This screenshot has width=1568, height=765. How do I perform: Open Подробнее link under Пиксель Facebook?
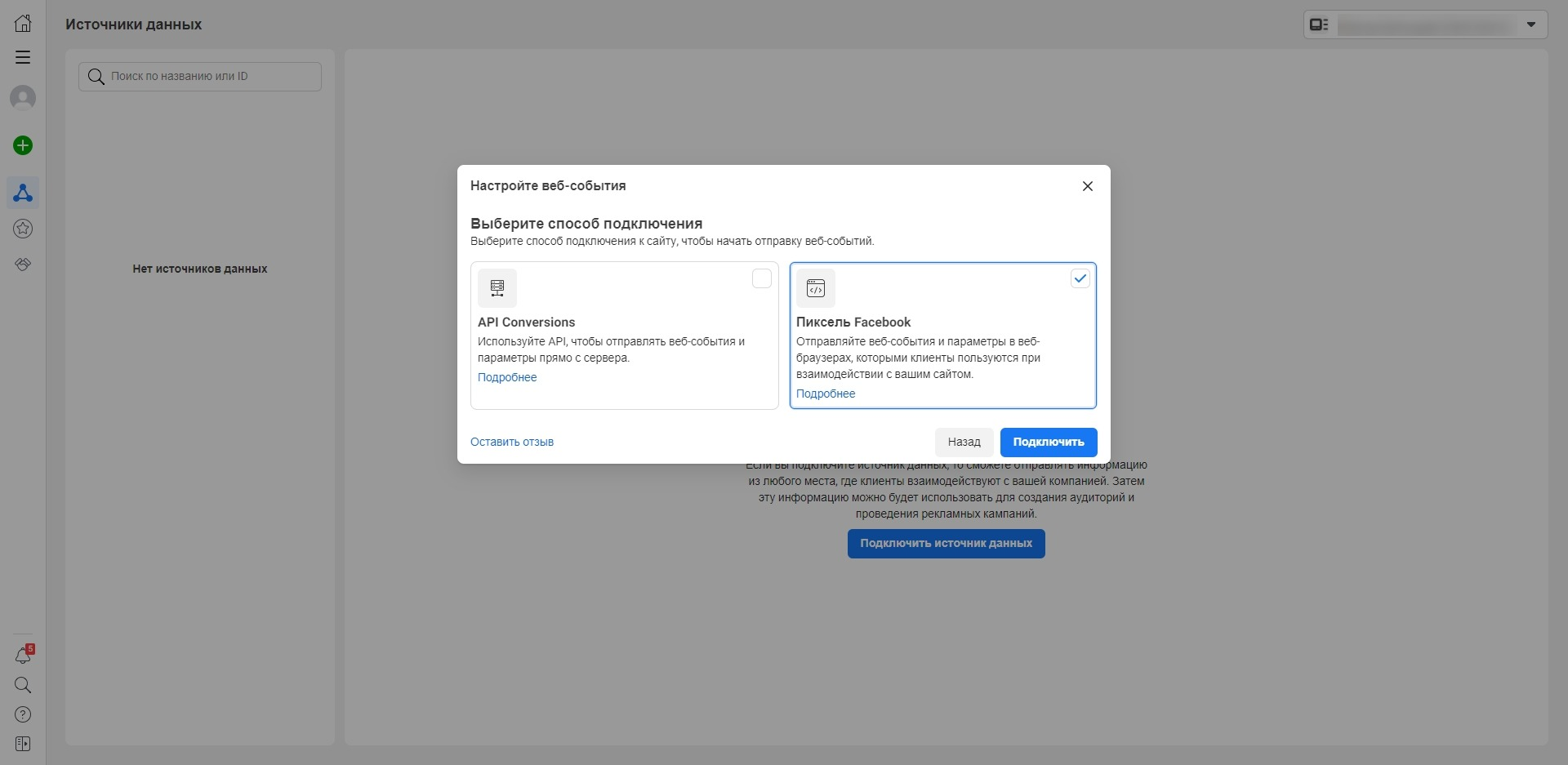pyautogui.click(x=826, y=394)
